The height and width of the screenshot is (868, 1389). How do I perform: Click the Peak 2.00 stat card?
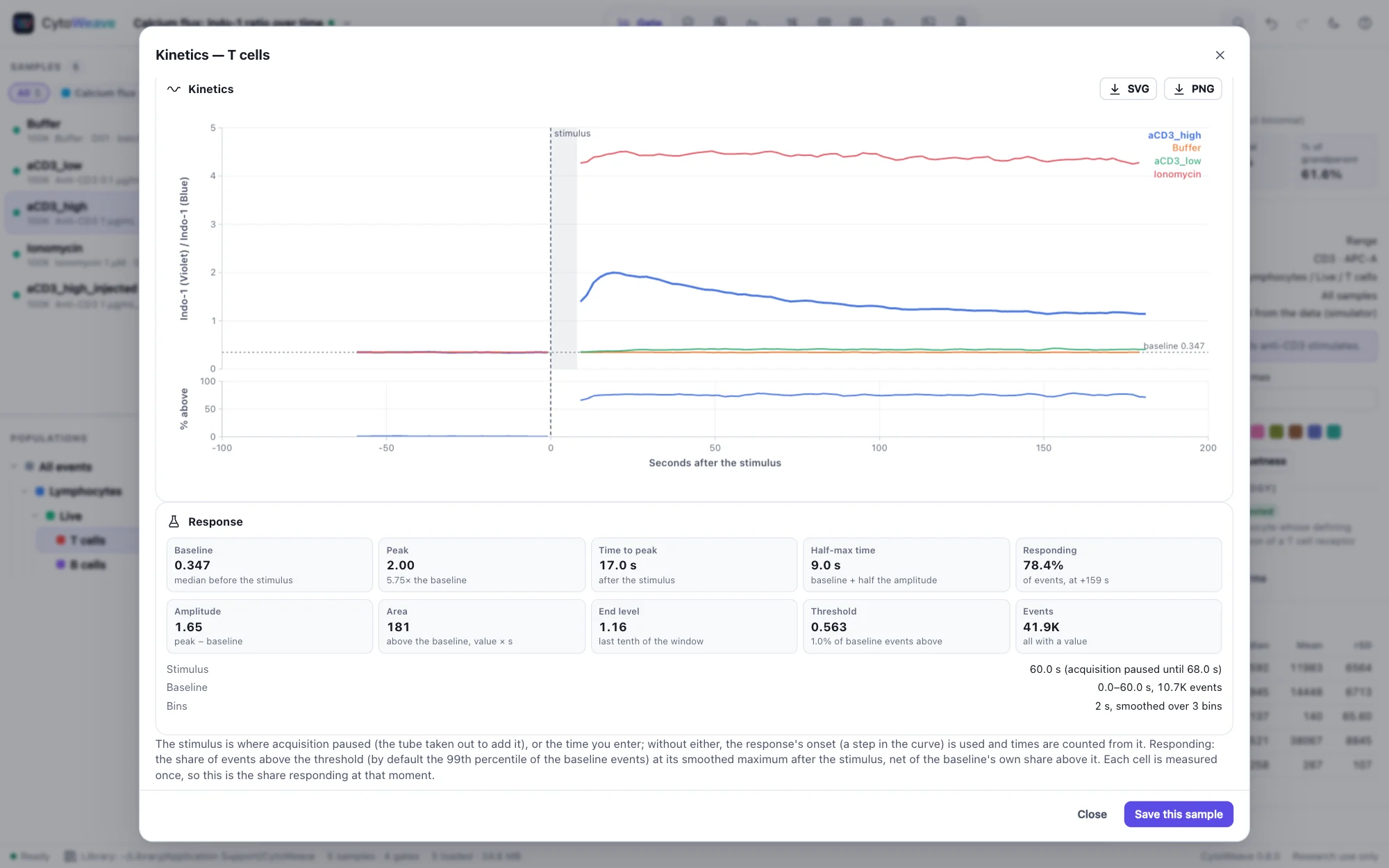click(482, 565)
